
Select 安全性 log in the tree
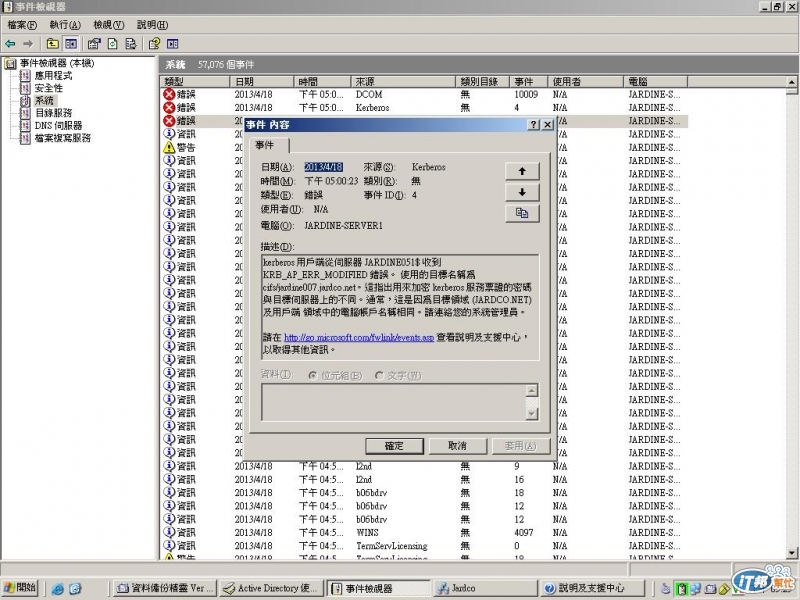point(48,88)
